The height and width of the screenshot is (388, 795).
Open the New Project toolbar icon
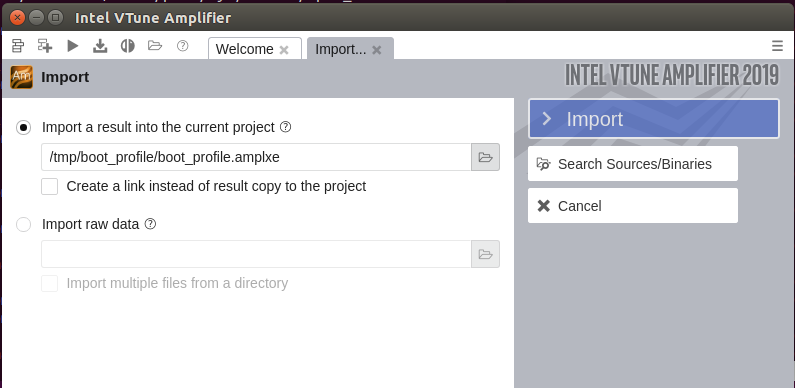(18, 46)
